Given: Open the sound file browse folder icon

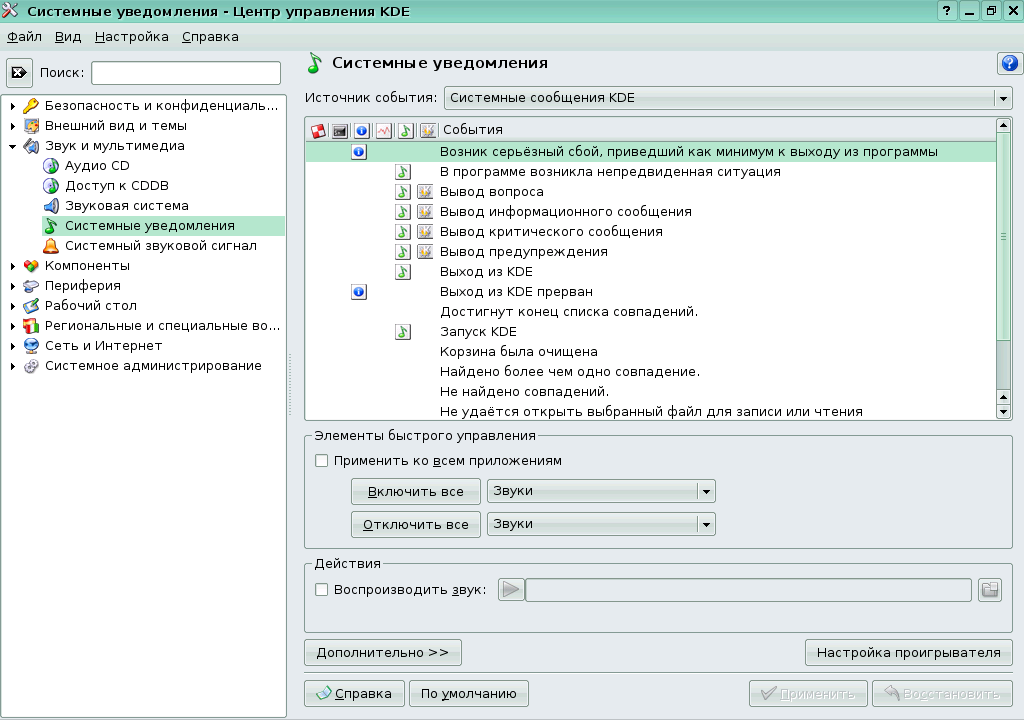Looking at the screenshot, I should (x=990, y=590).
